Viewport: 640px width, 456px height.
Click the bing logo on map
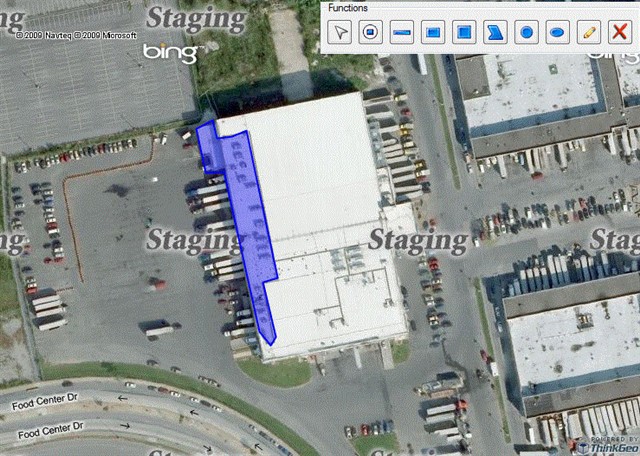(x=171, y=53)
